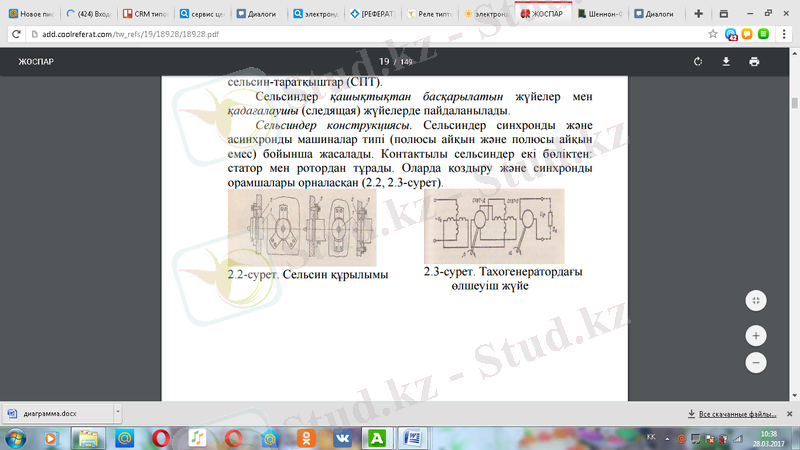The image size is (800, 450).
Task: Reload the current page
Action: 15,33
